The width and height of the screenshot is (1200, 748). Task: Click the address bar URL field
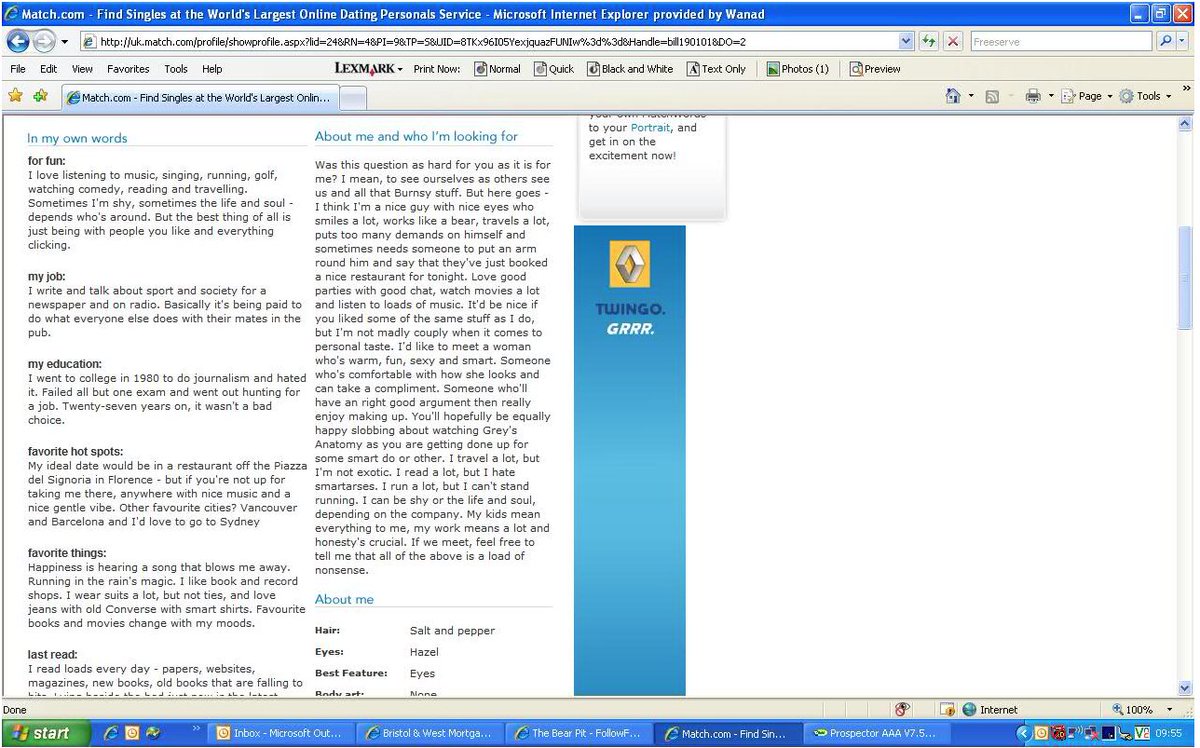[489, 42]
